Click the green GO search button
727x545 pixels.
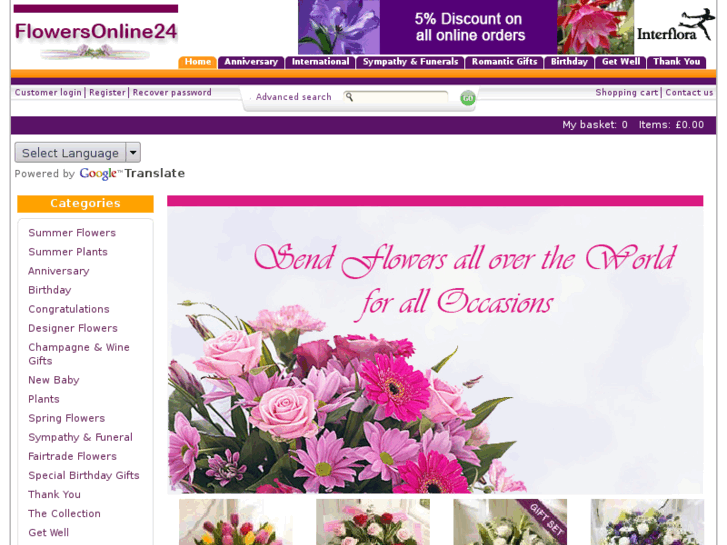coord(467,98)
